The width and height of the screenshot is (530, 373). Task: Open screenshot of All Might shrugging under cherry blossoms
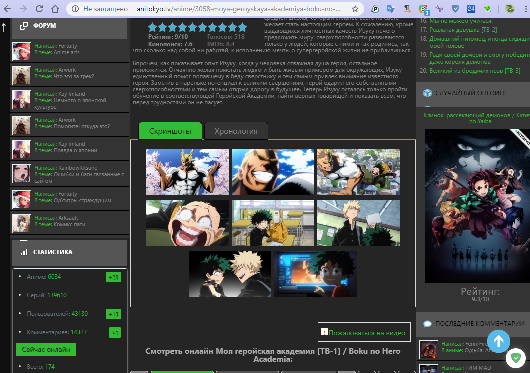click(187, 172)
